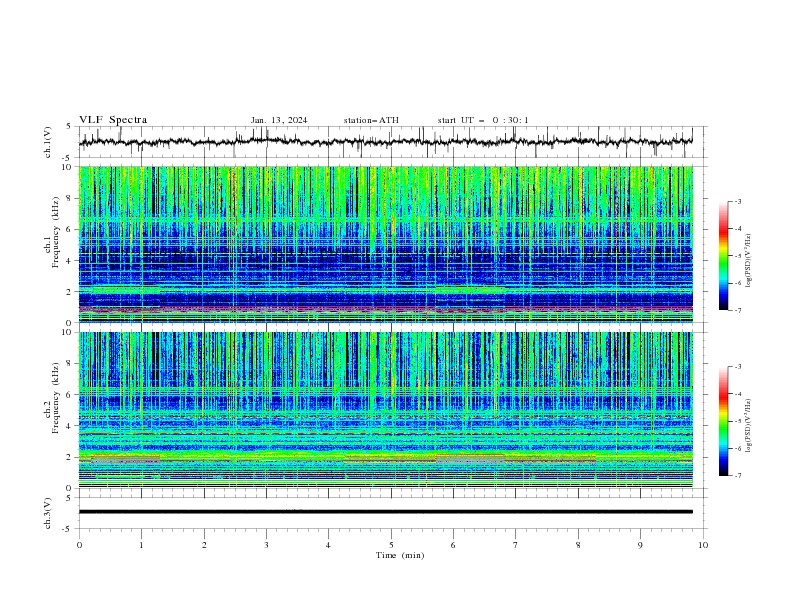Click the "9" tick on the time axis
The width and height of the screenshot is (792, 612).
640,545
